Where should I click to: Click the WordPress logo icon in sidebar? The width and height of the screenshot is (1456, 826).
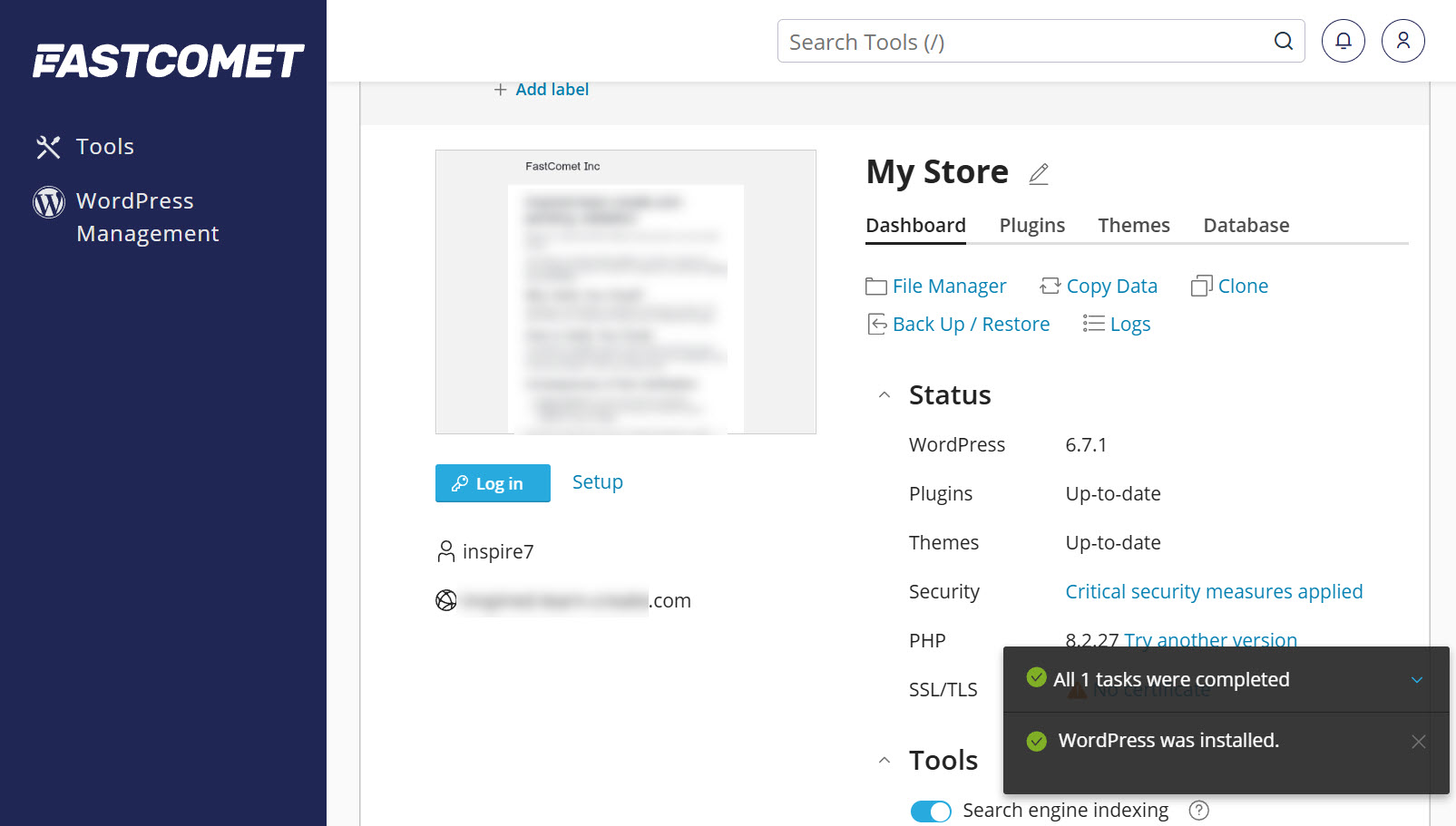(49, 201)
